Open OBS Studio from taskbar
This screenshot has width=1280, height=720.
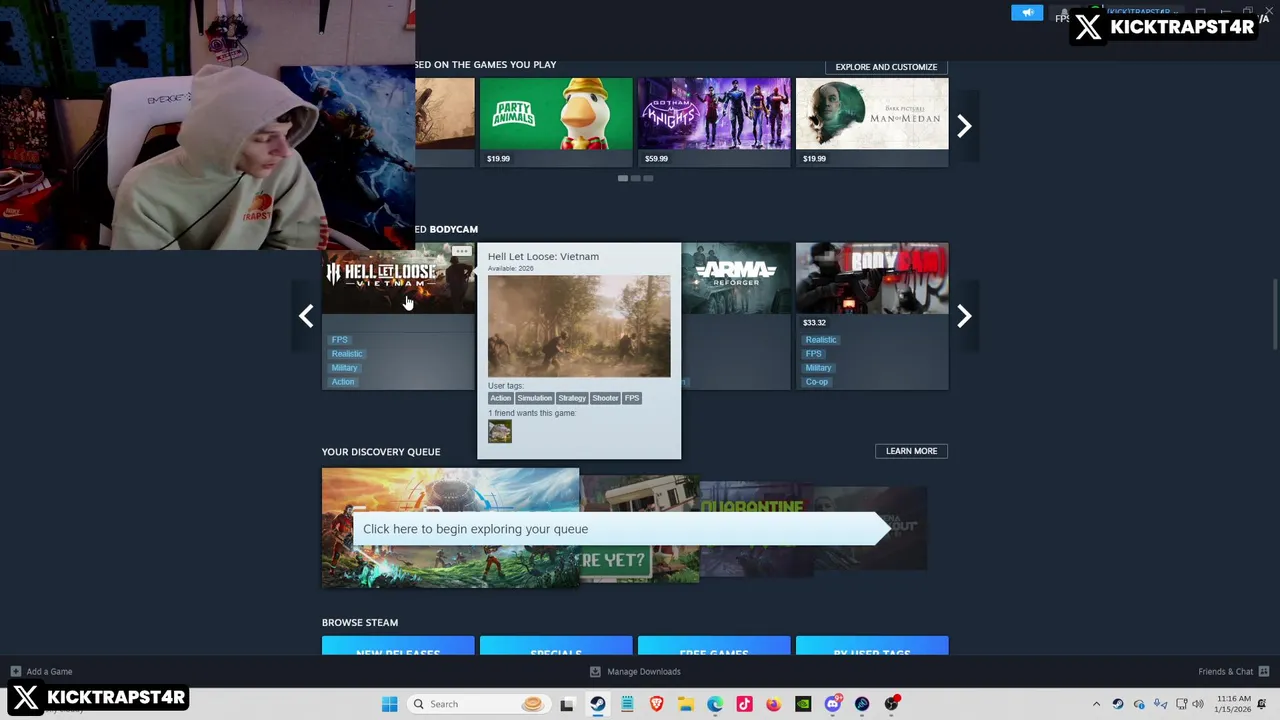891,704
